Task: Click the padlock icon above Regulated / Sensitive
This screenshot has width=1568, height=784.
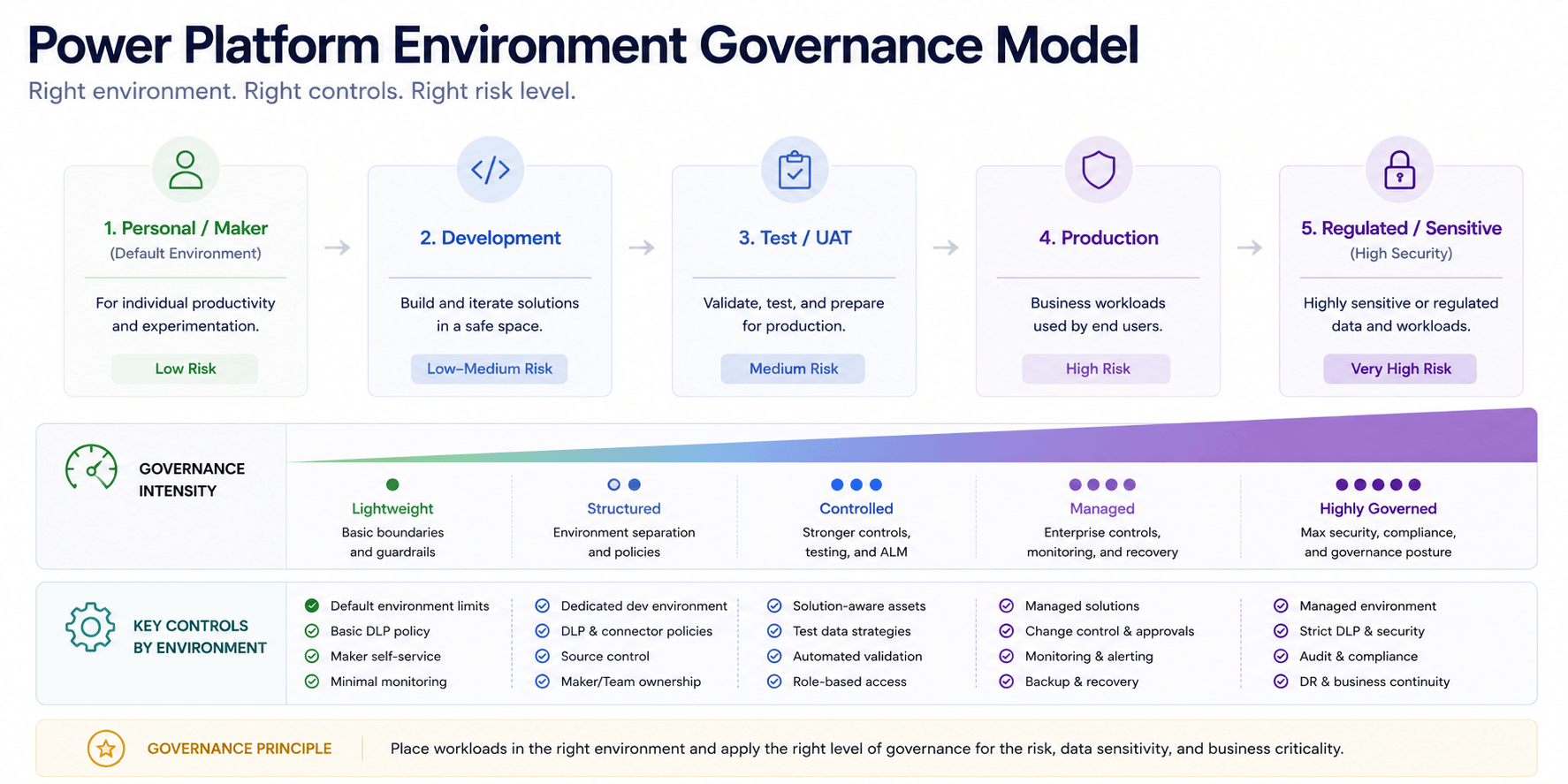Action: pos(1400,170)
